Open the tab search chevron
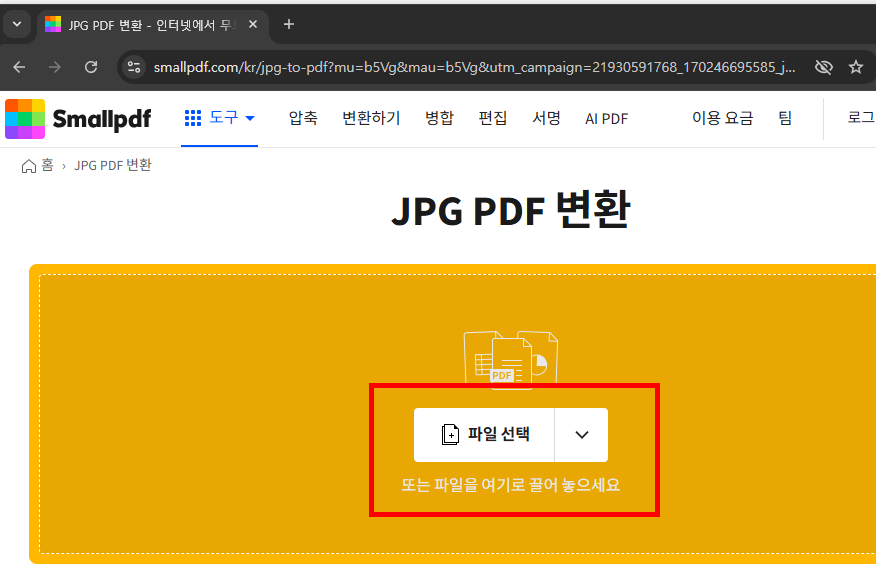The width and height of the screenshot is (876, 570). coord(17,24)
